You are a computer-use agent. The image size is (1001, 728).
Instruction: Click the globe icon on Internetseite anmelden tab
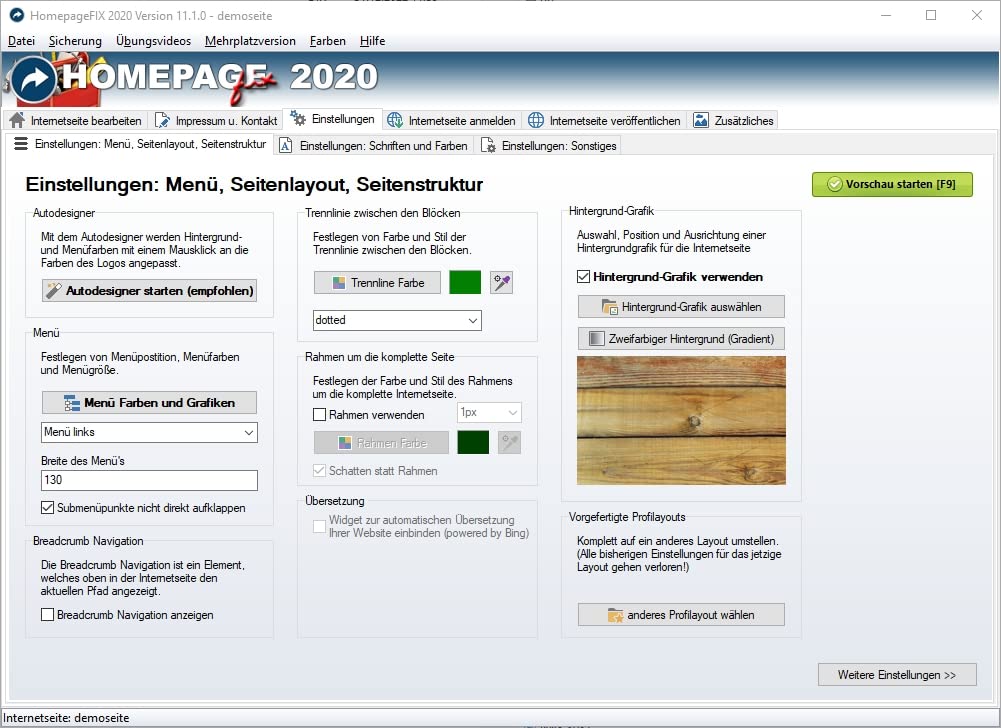395,120
